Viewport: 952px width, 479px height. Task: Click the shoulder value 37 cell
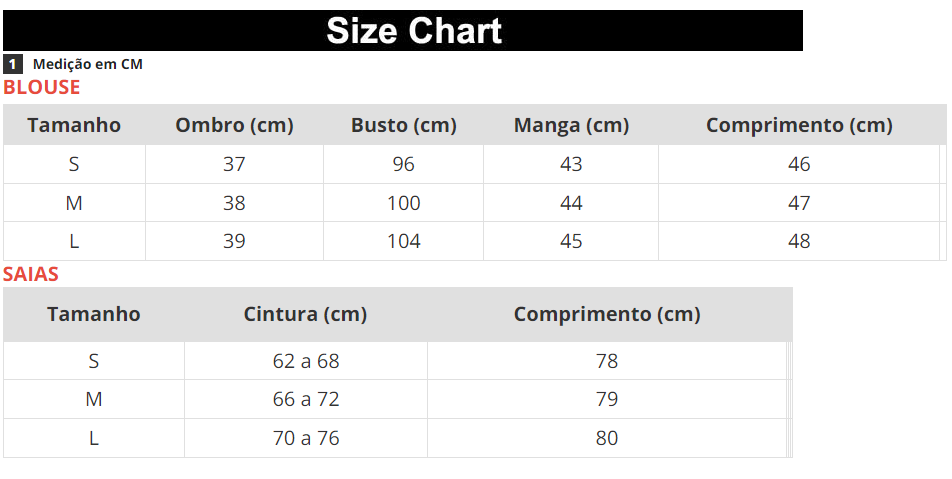234,164
